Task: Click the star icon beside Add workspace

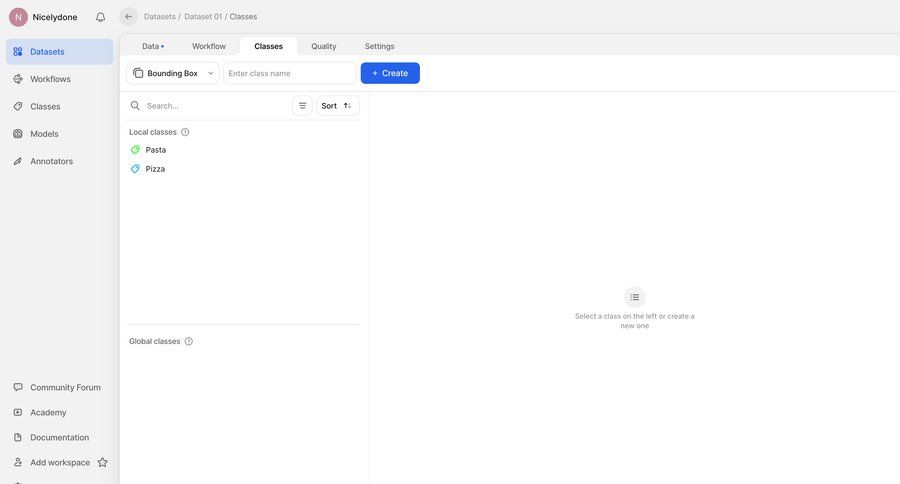Action: pos(102,462)
